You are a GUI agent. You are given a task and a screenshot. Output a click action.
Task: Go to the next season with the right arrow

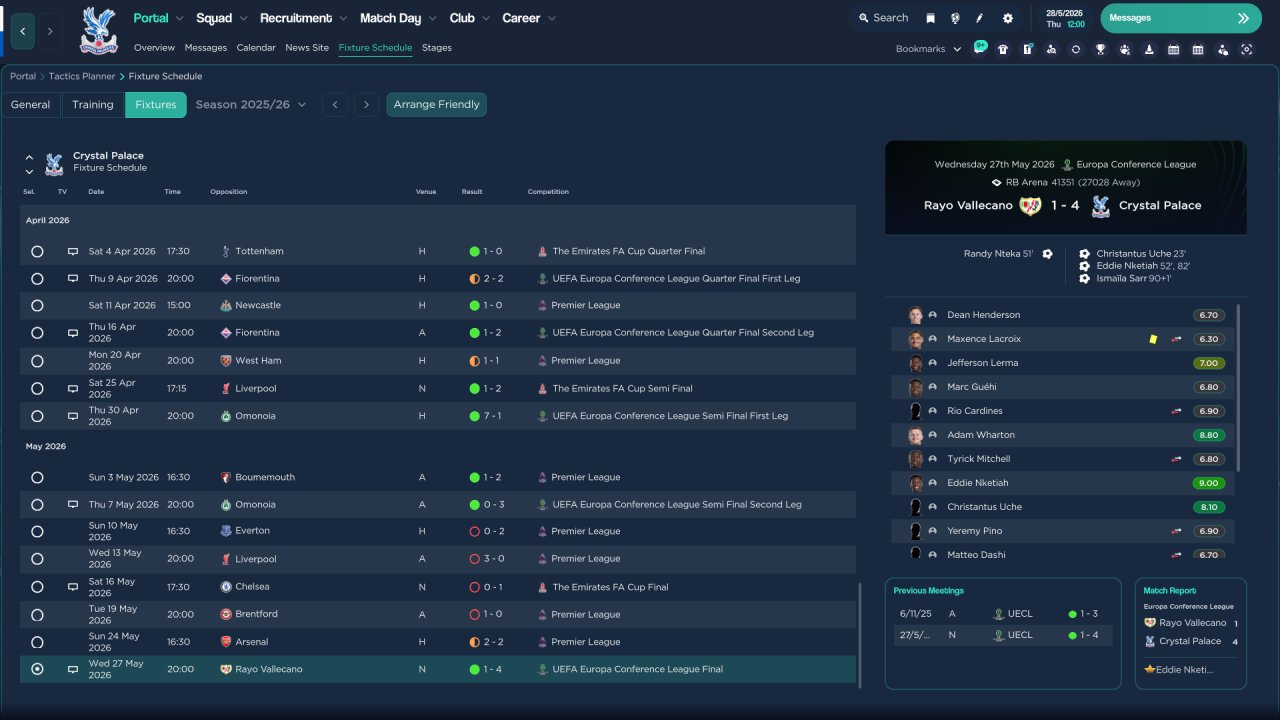(367, 105)
